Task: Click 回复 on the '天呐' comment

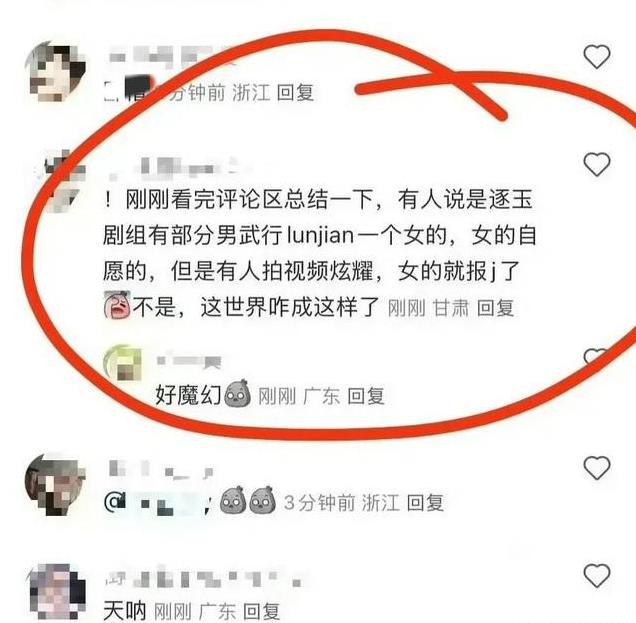Action: pos(262,611)
